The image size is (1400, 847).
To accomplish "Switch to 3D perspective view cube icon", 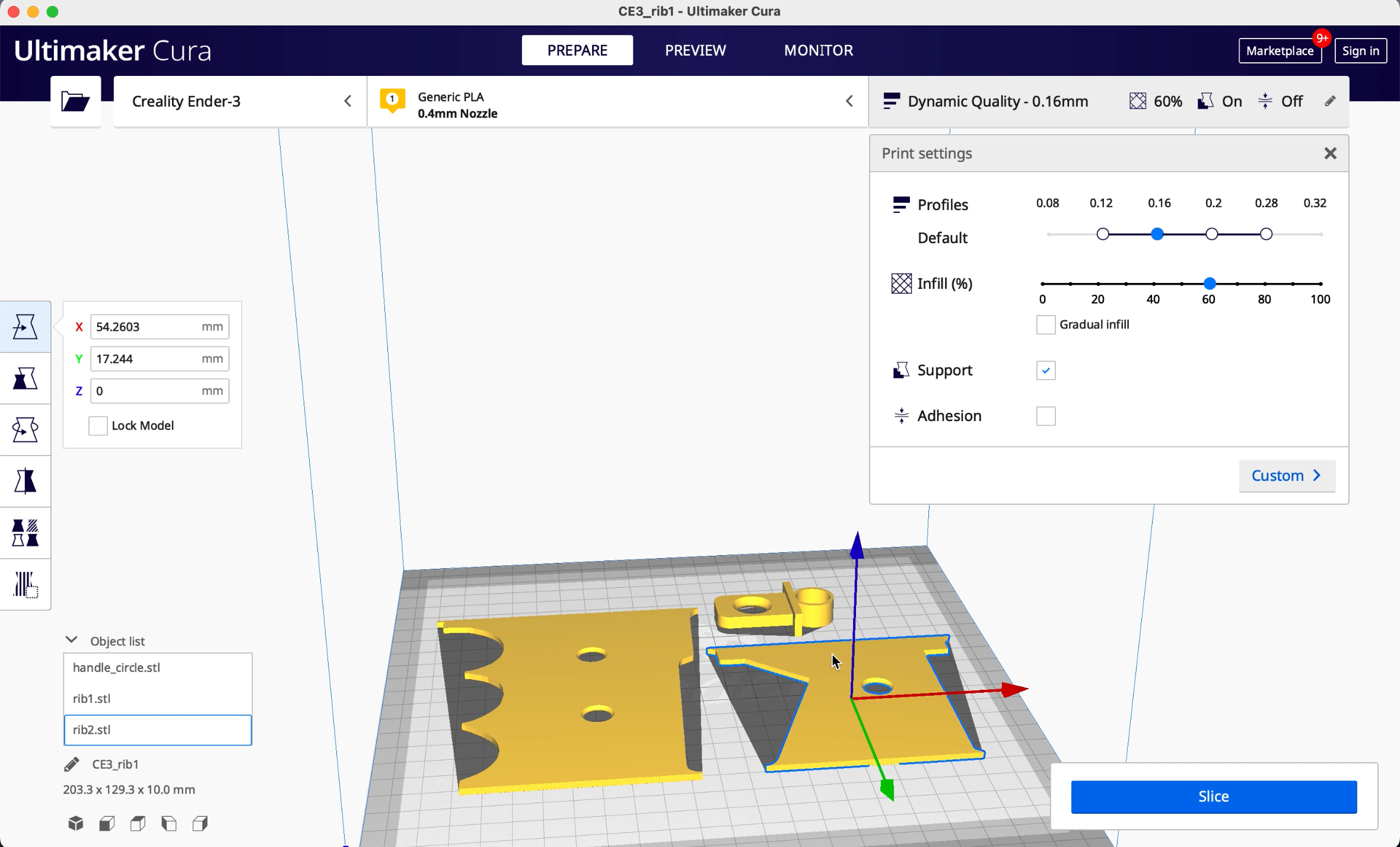I will [x=75, y=823].
